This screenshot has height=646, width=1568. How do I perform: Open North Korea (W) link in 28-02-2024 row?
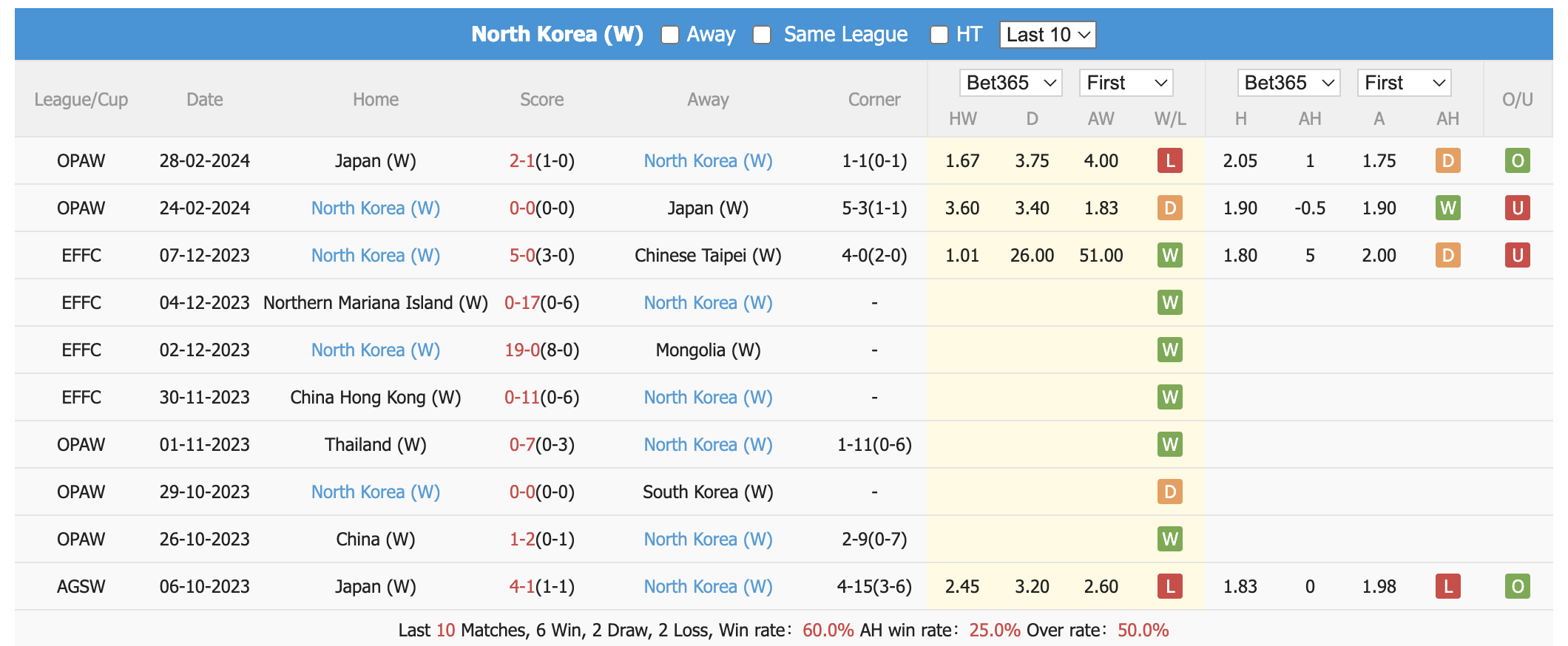pos(708,160)
